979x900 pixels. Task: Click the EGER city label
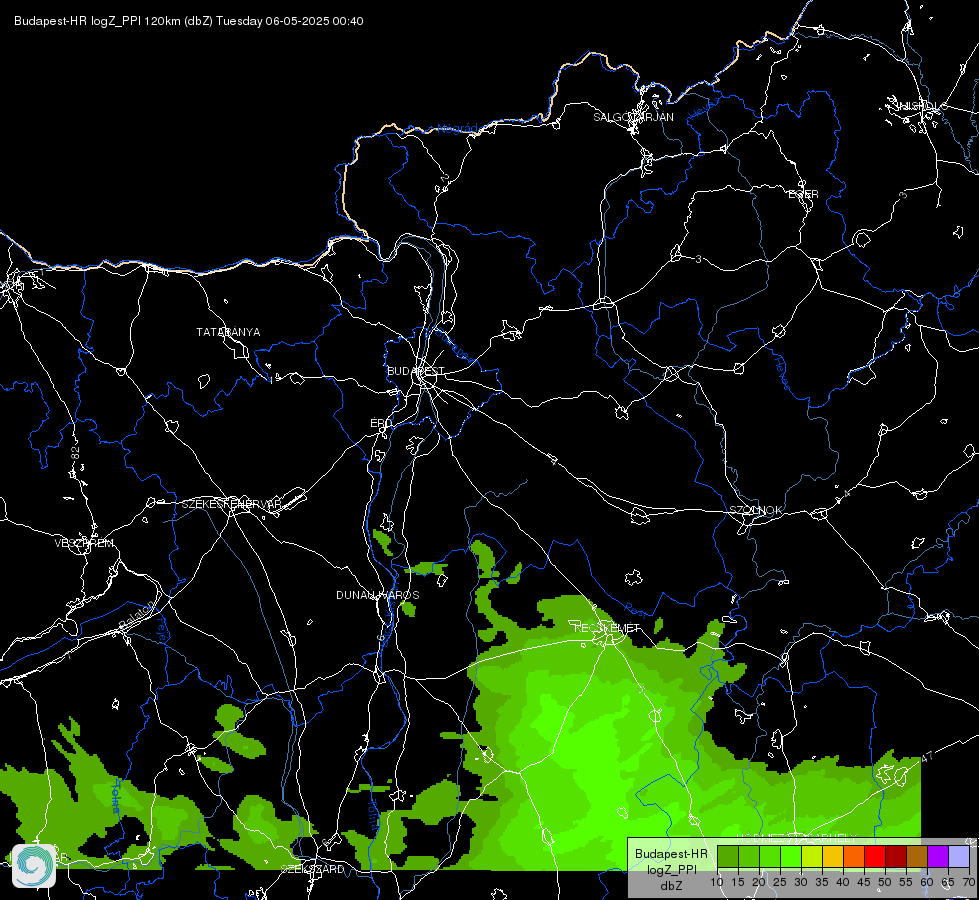[803, 194]
